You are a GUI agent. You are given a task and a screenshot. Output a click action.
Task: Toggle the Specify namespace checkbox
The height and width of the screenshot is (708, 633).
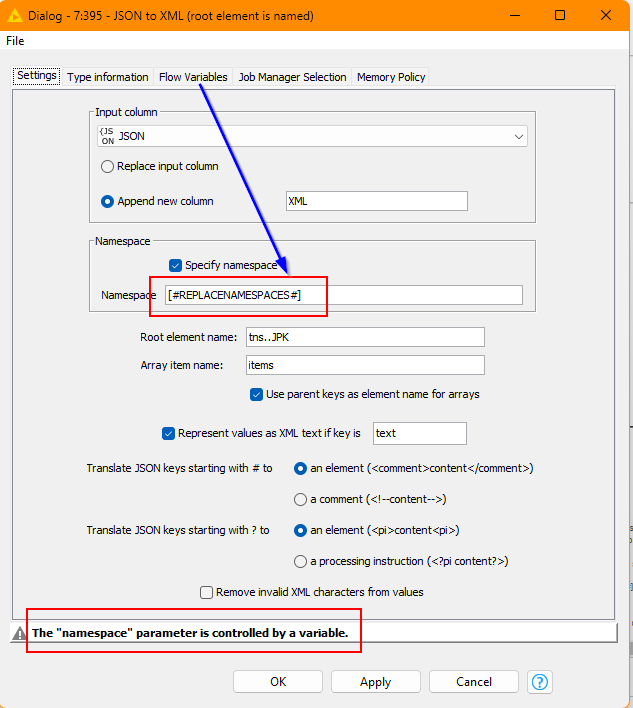(176, 265)
